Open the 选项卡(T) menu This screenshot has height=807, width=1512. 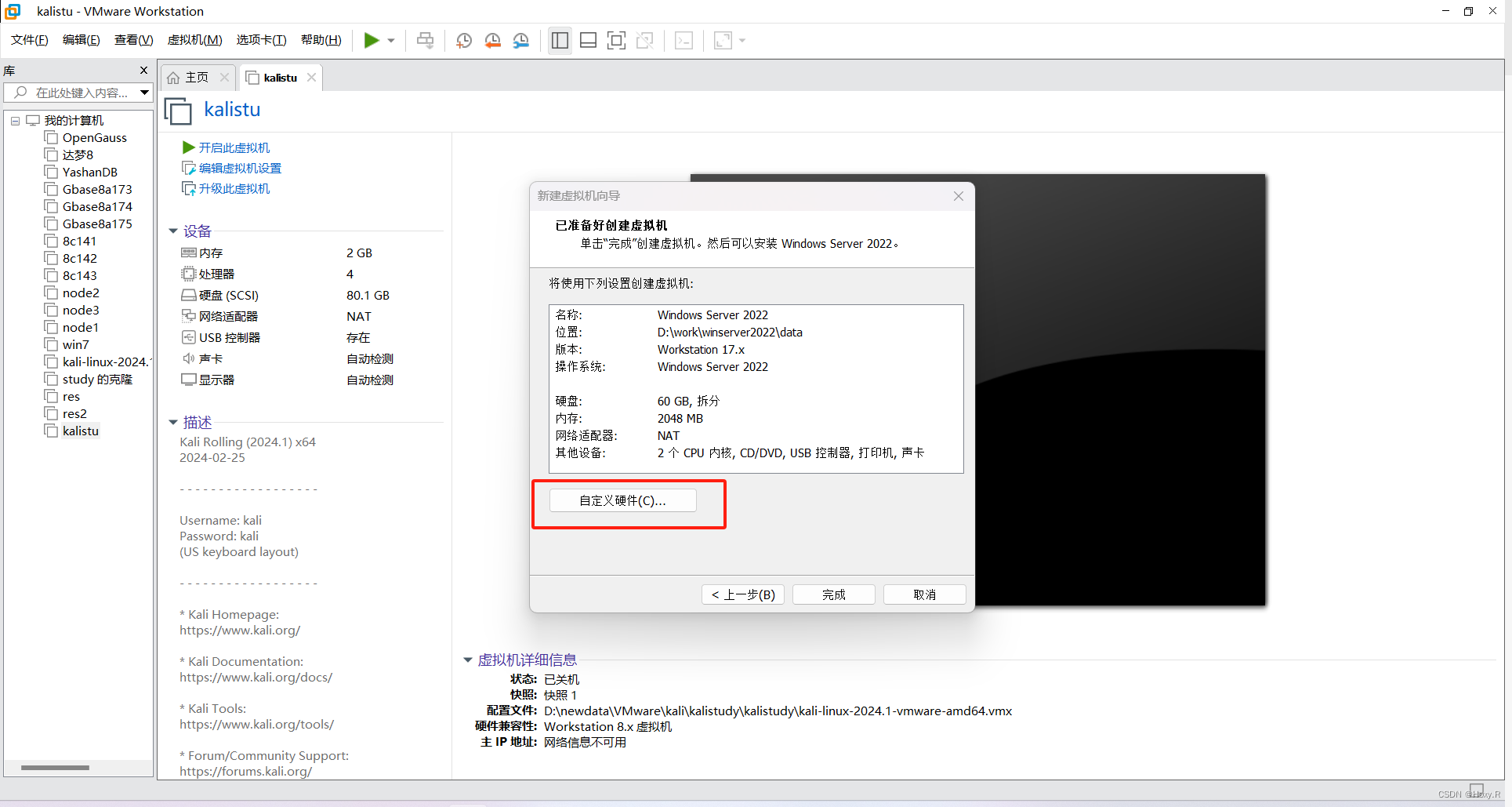262,40
